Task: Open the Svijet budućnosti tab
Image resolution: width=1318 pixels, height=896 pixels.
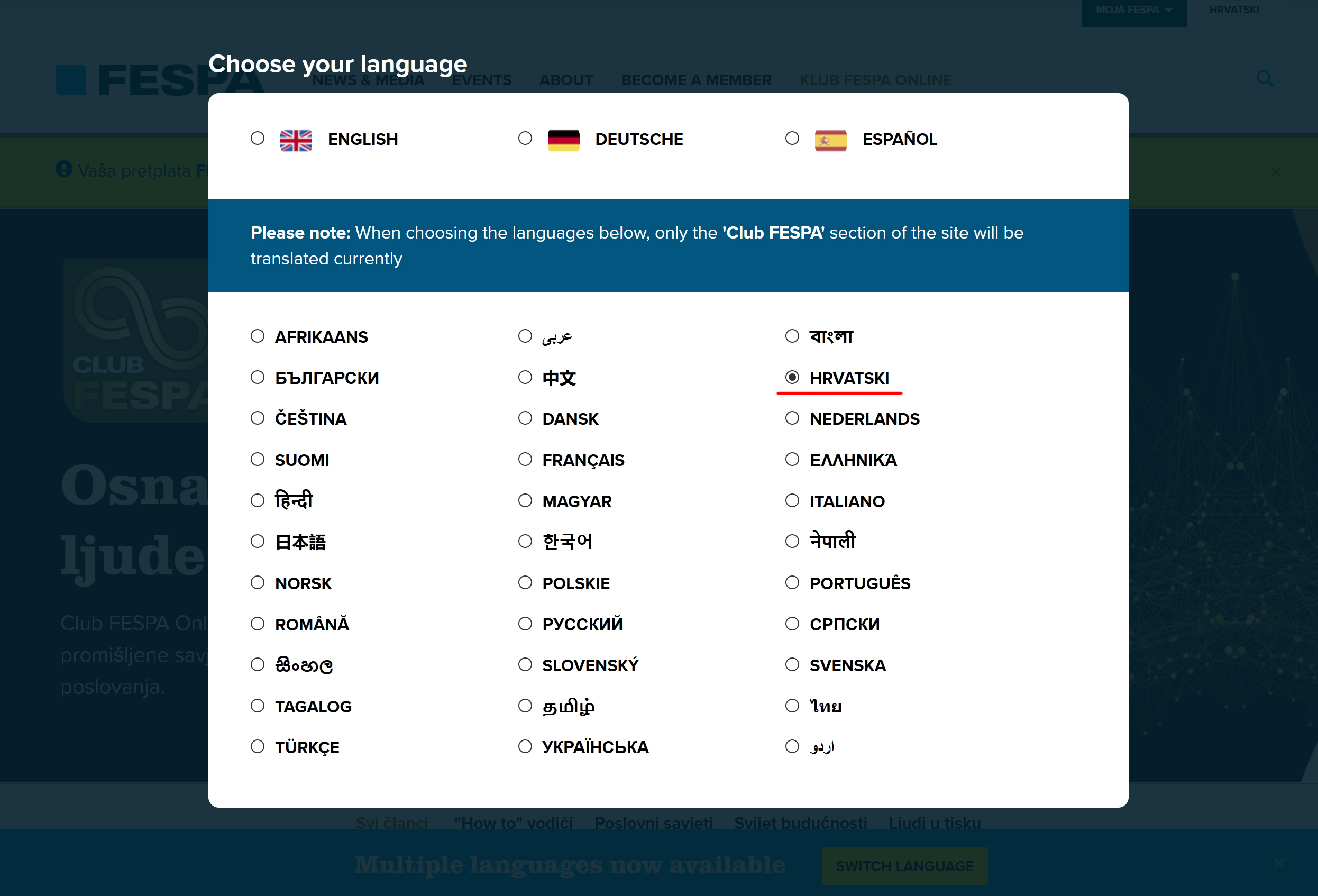Action: click(x=801, y=823)
